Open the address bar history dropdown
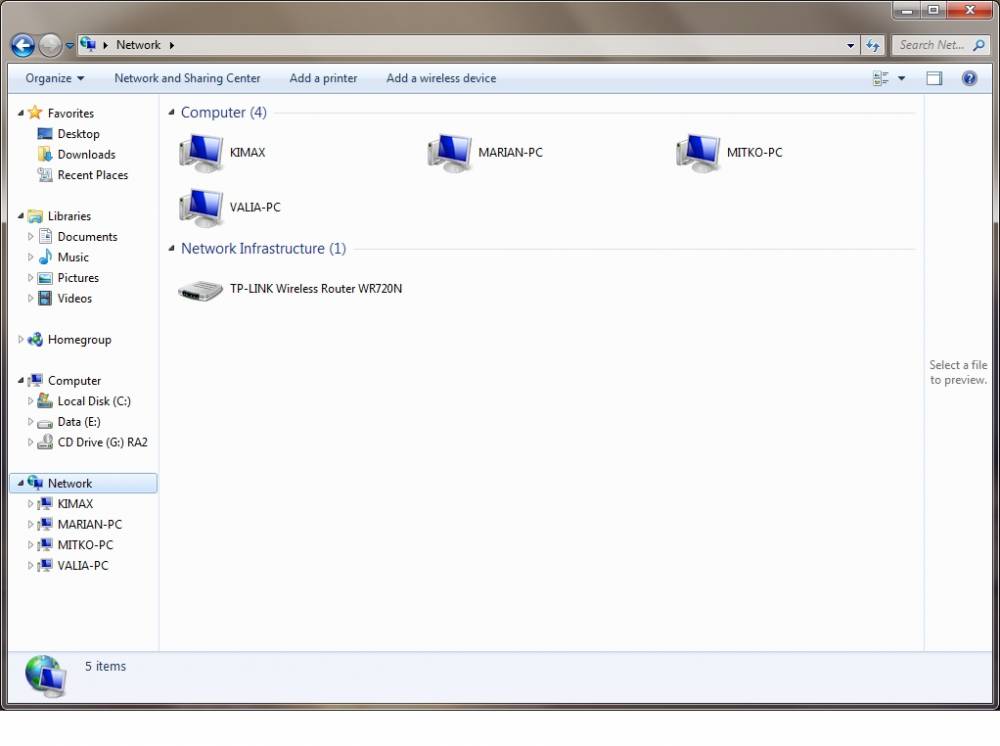The image size is (1000, 746). pyautogui.click(x=850, y=45)
